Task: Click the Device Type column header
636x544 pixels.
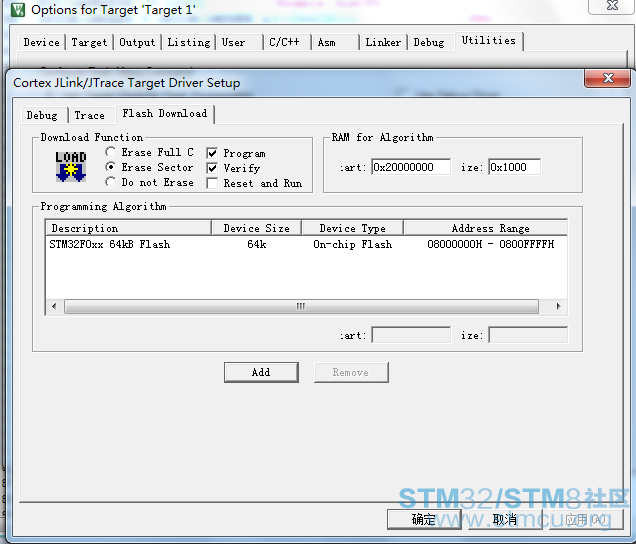Action: click(352, 228)
